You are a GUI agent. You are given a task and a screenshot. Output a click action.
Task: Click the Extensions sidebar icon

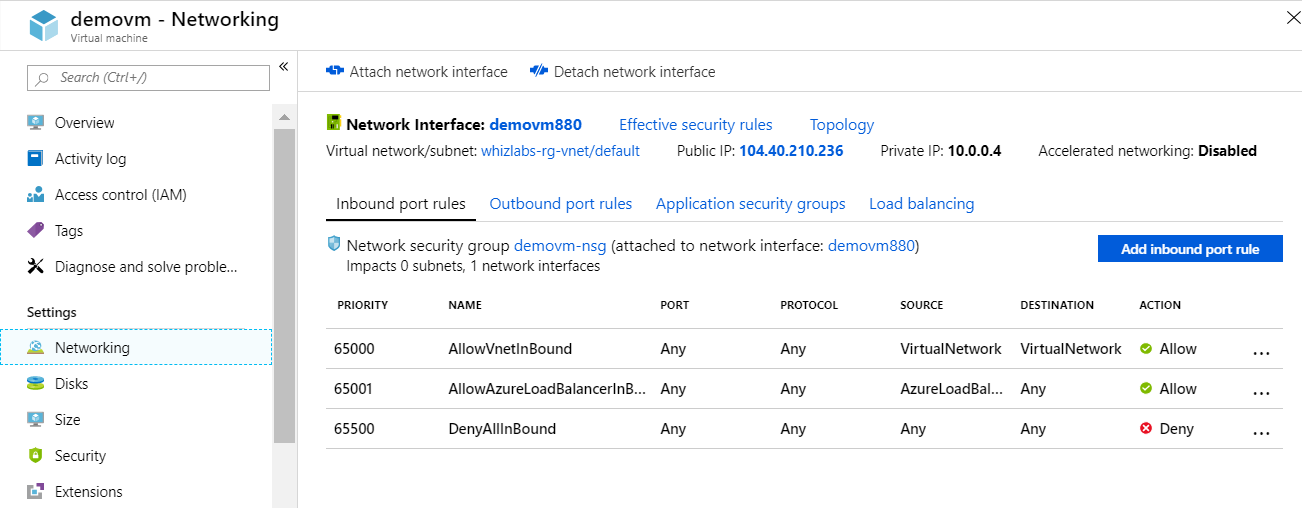pyautogui.click(x=36, y=492)
